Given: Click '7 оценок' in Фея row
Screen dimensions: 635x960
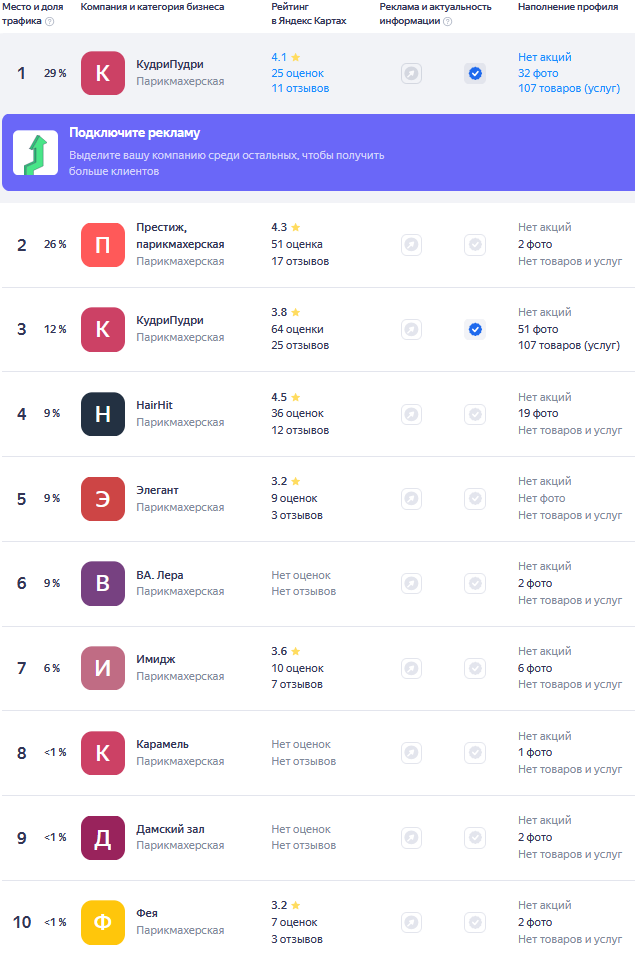Looking at the screenshot, I should [x=295, y=923].
